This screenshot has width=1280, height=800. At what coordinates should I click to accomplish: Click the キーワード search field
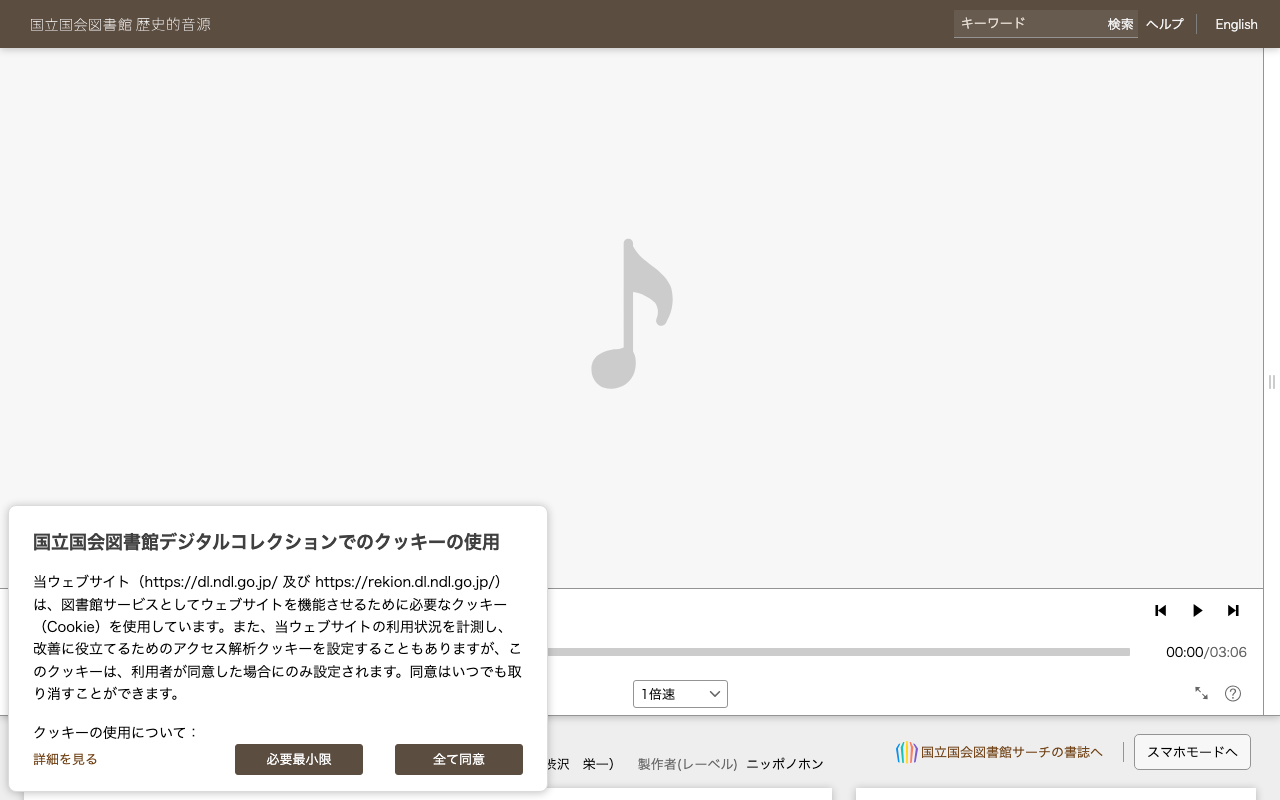[x=1028, y=24]
